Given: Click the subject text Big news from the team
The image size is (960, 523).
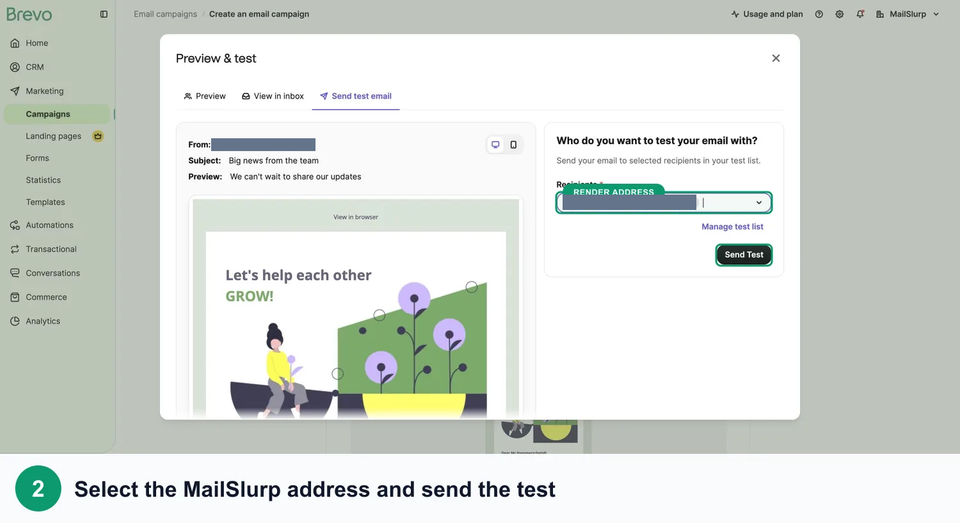Looking at the screenshot, I should [274, 160].
